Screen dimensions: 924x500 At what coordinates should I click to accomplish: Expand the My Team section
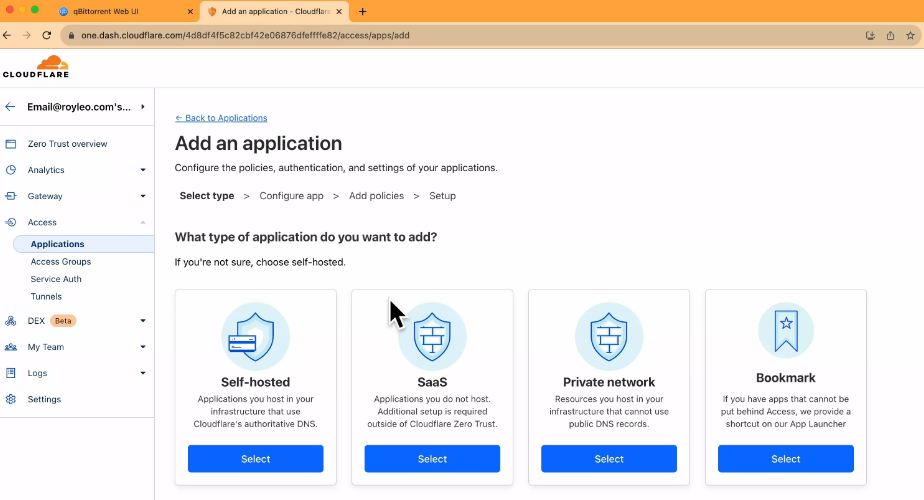tap(143, 347)
